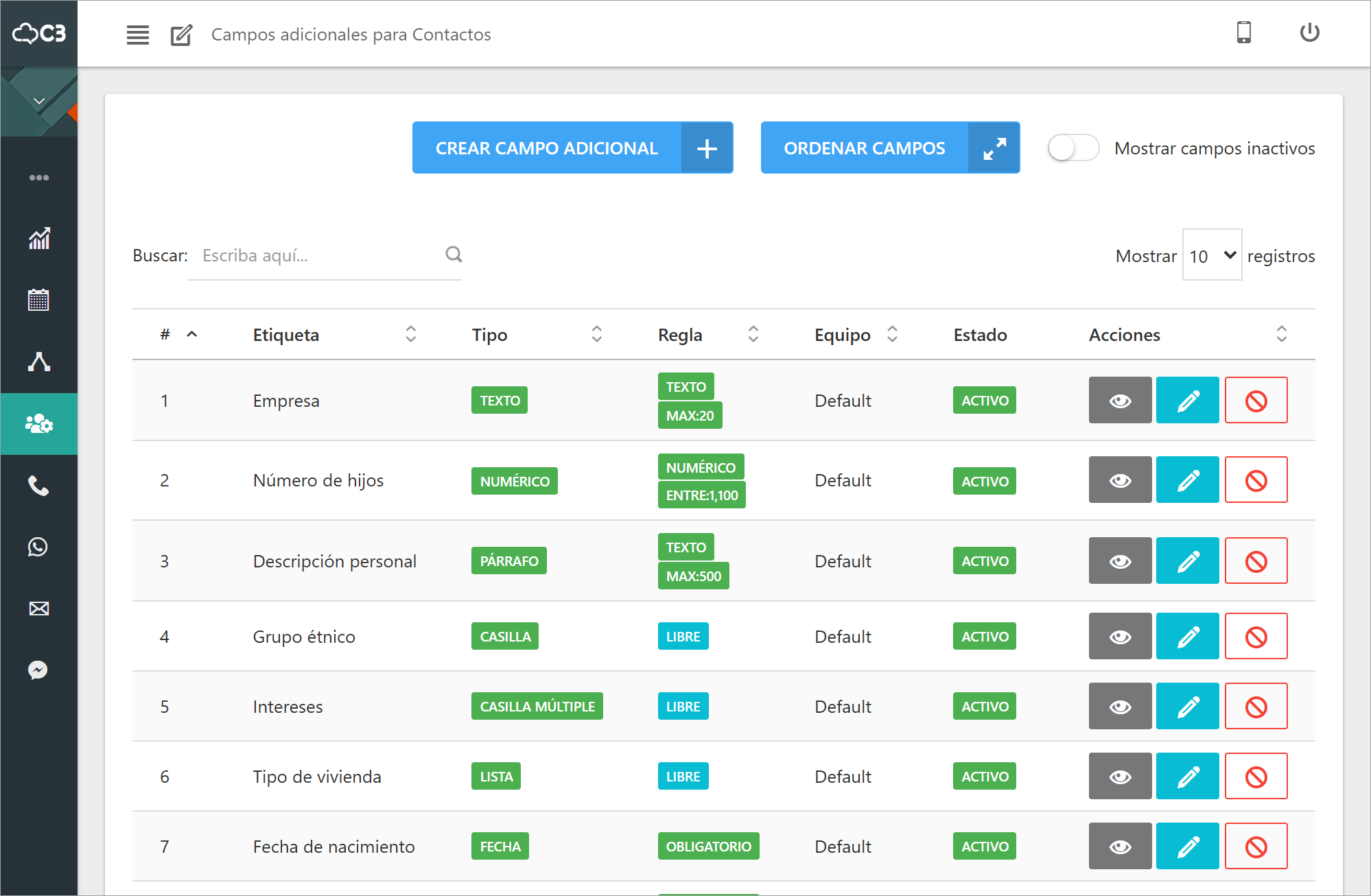The image size is (1371, 896).
Task: Open the Mostrar registros count dropdown
Action: click(1212, 256)
